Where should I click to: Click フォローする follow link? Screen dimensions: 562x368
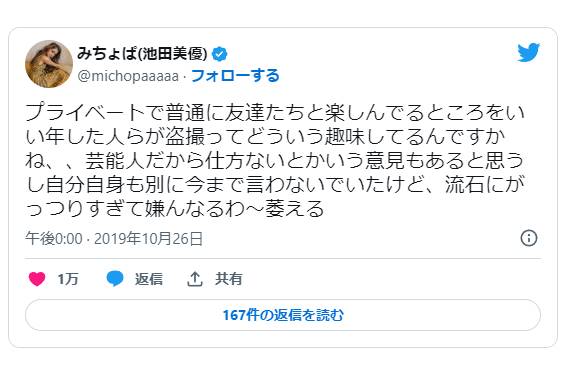(x=235, y=76)
